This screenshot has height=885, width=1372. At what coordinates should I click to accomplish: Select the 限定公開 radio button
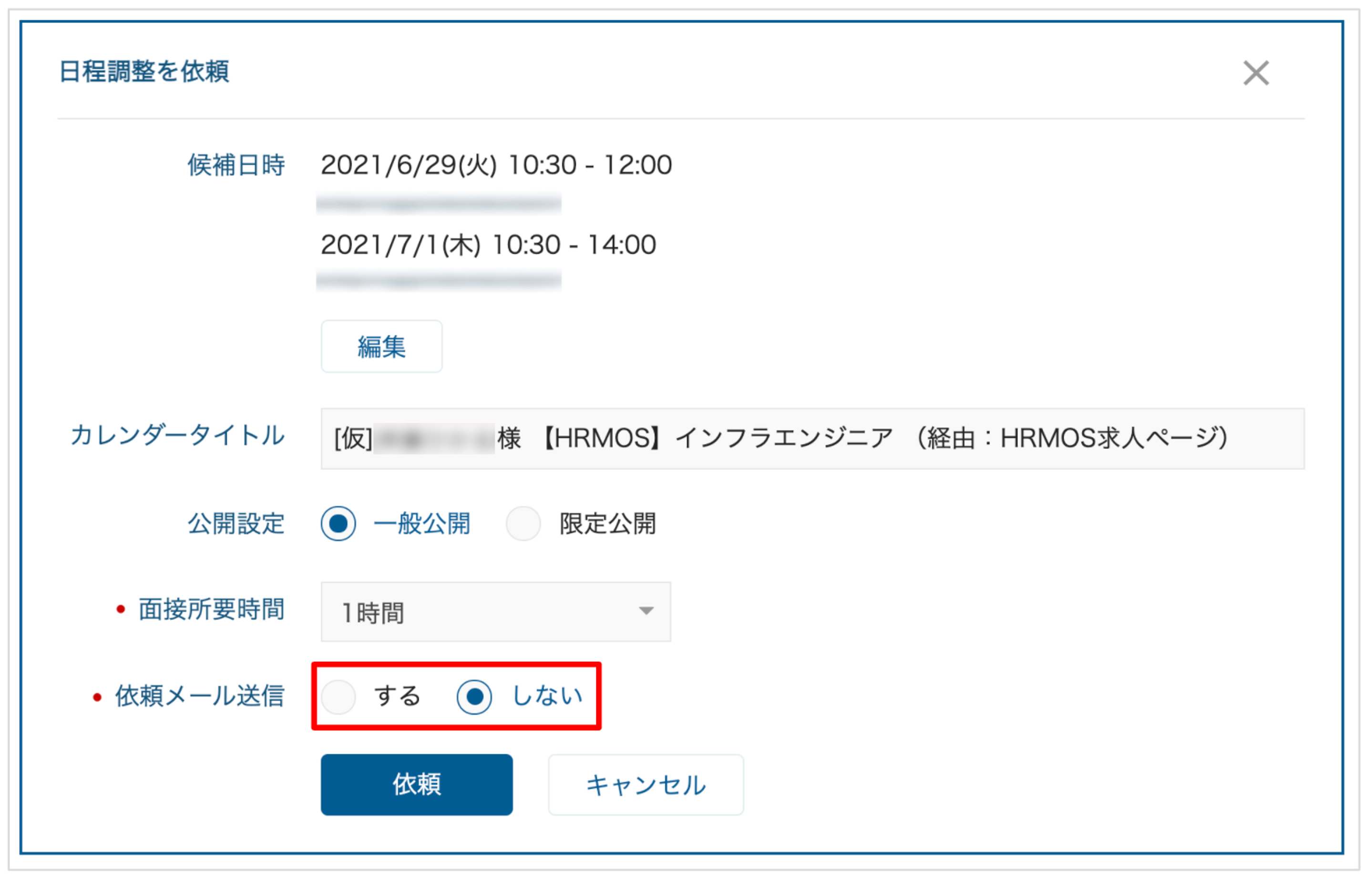[523, 524]
